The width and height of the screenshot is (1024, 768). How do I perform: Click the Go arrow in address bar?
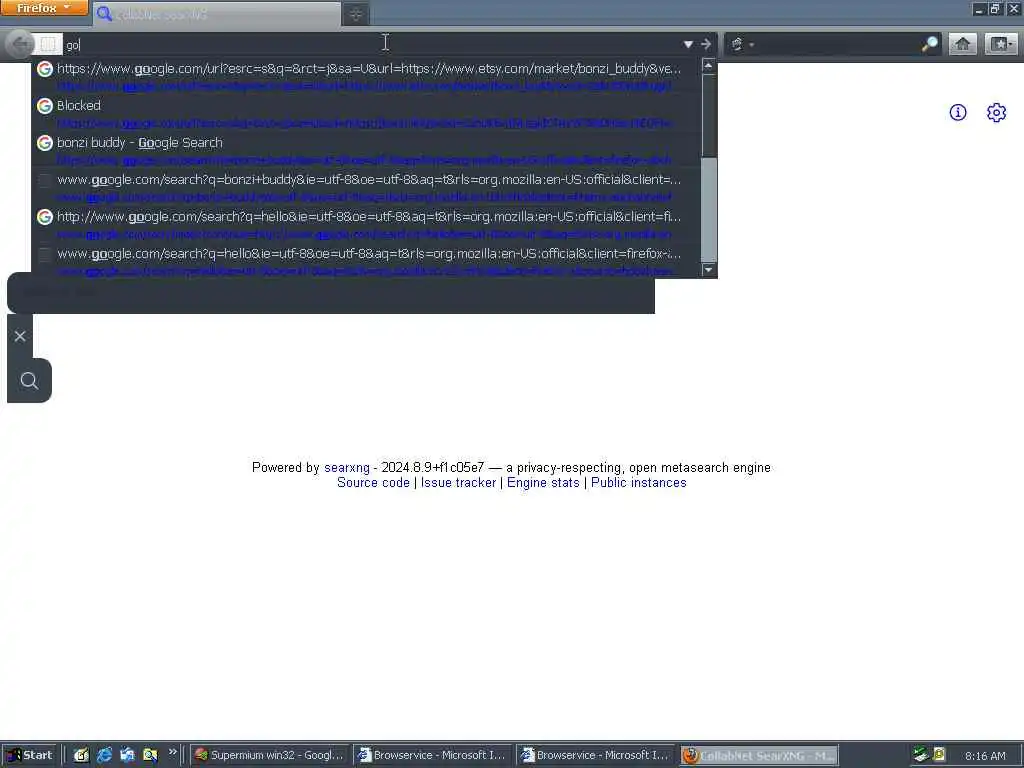tap(706, 44)
